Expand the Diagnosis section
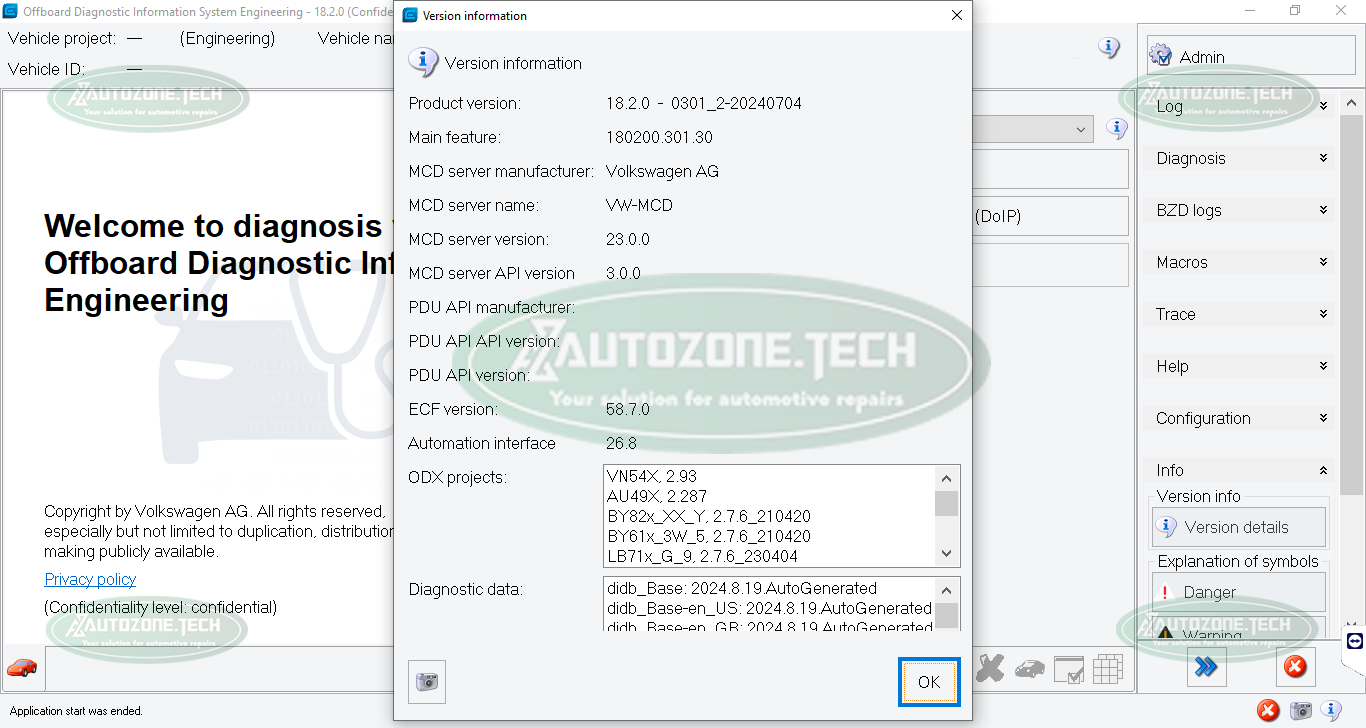1366x728 pixels. [x=1240, y=158]
